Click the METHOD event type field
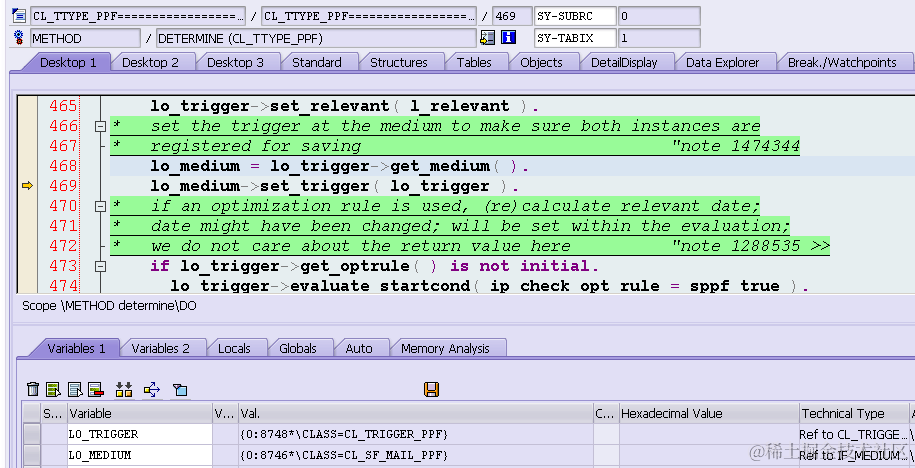Image resolution: width=915 pixels, height=468 pixels. pos(85,39)
